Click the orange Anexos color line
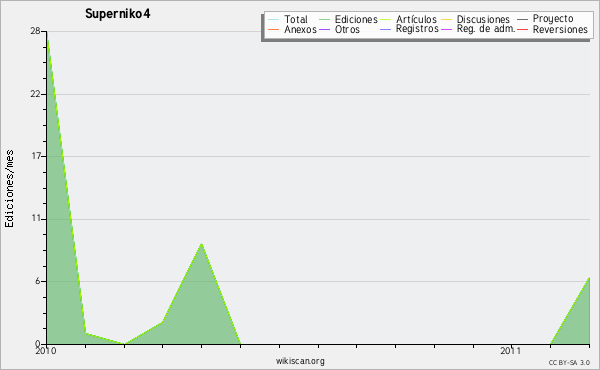600x370 pixels. coord(274,29)
